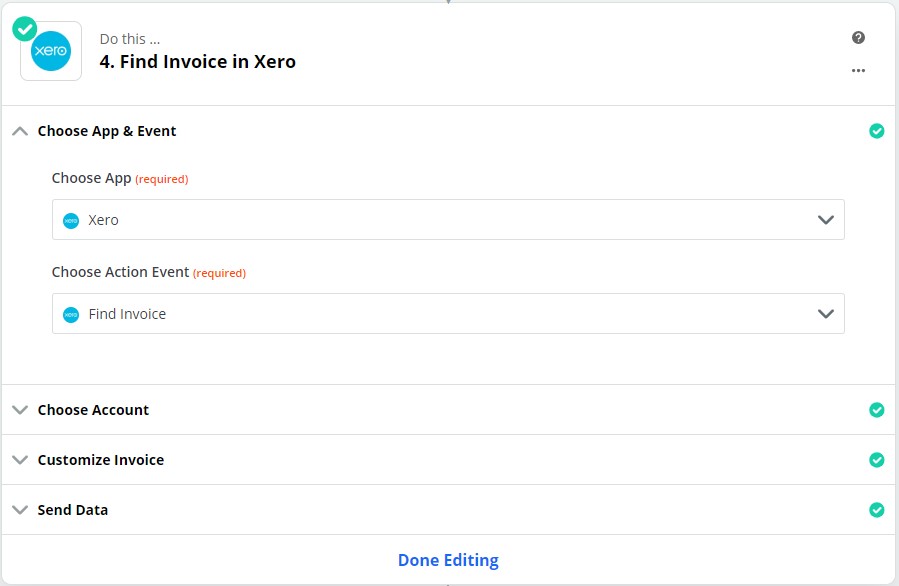Collapse the Choose App & Event section
This screenshot has height=586, width=899.
(20, 131)
